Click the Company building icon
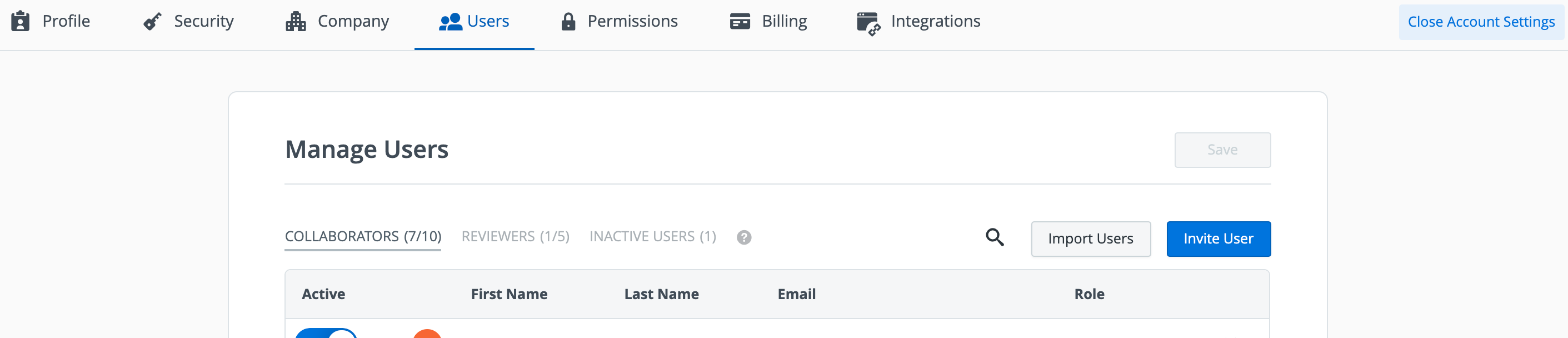This screenshot has height=338, width=1568. 296,21
